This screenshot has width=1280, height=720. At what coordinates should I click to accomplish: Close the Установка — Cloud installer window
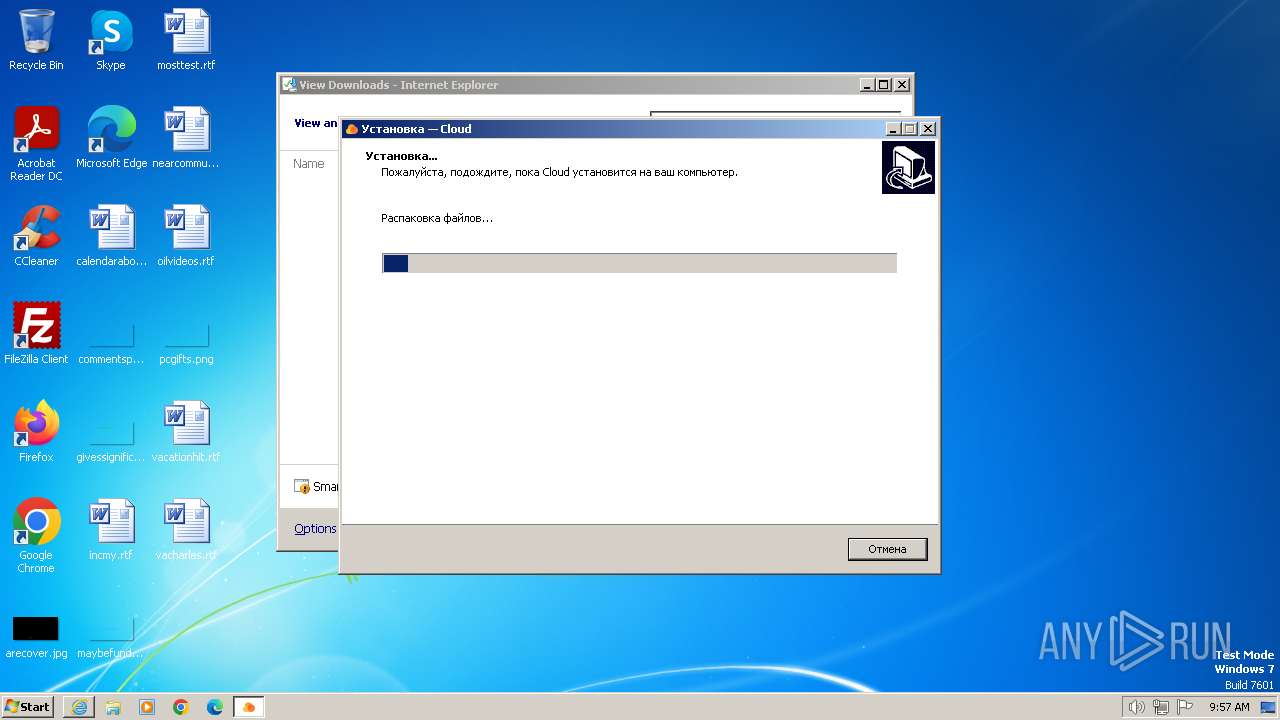pos(928,129)
